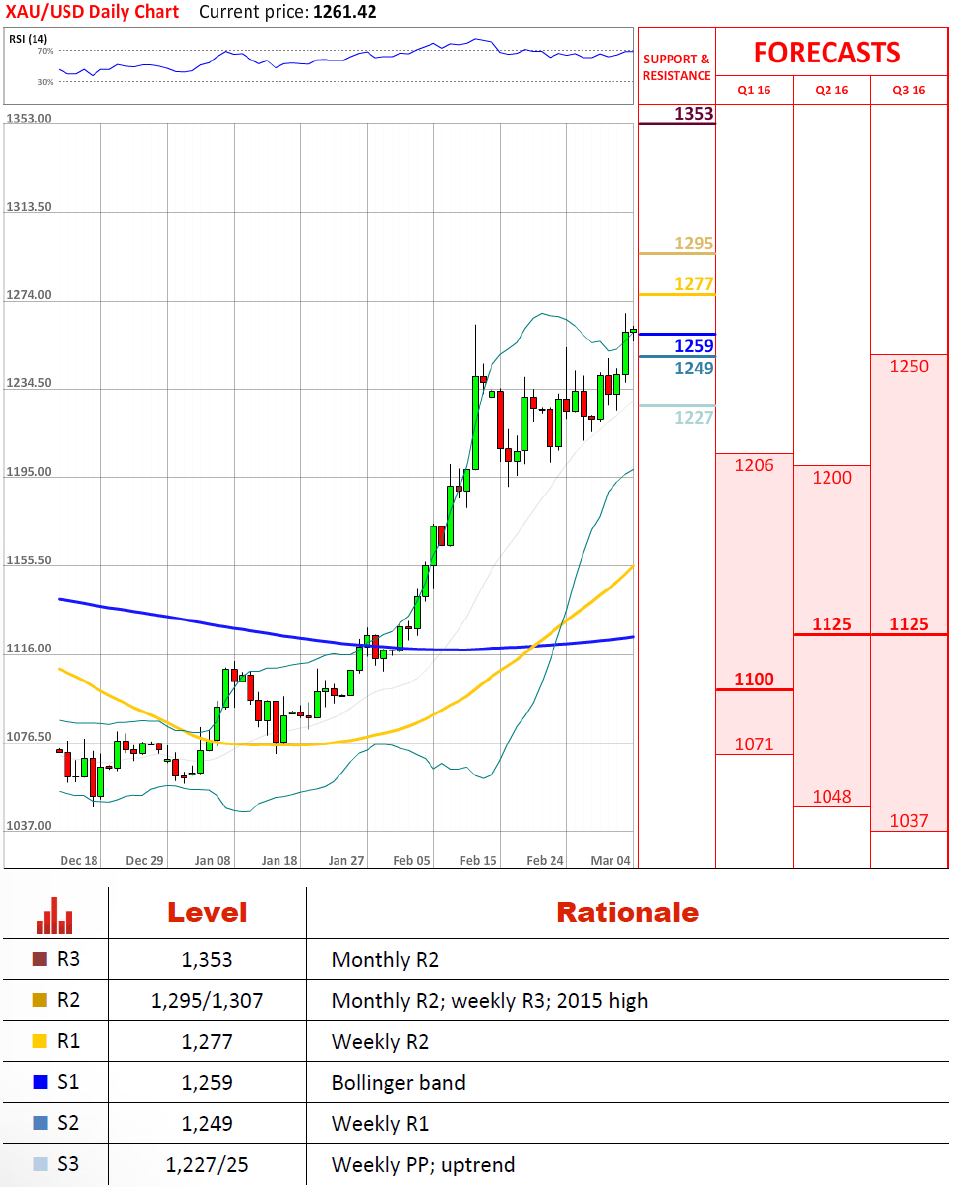This screenshot has height=1187, width=954.
Task: Click the 1249 support level marker
Action: click(x=694, y=368)
